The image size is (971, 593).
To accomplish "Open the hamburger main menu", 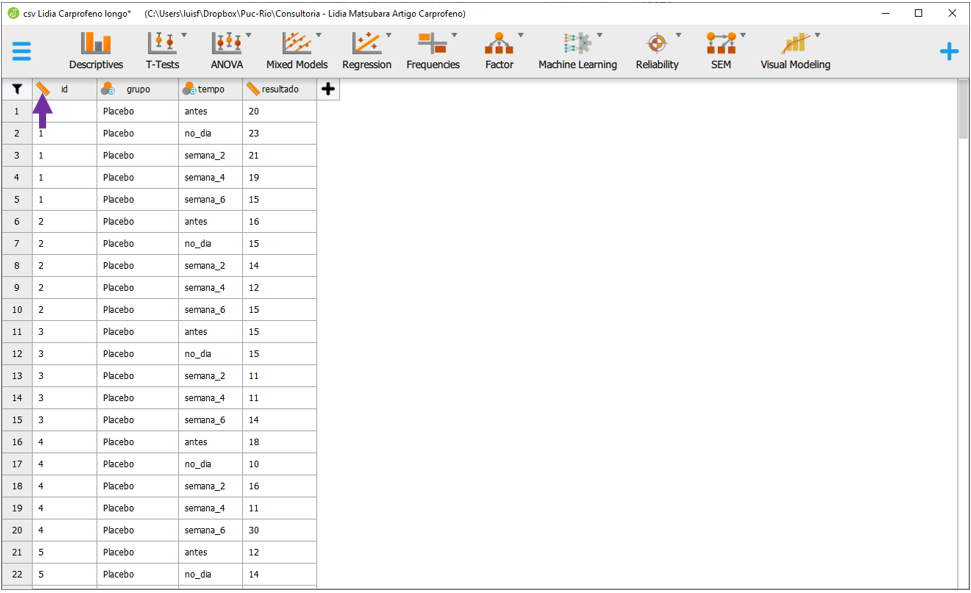I will click(x=21, y=51).
